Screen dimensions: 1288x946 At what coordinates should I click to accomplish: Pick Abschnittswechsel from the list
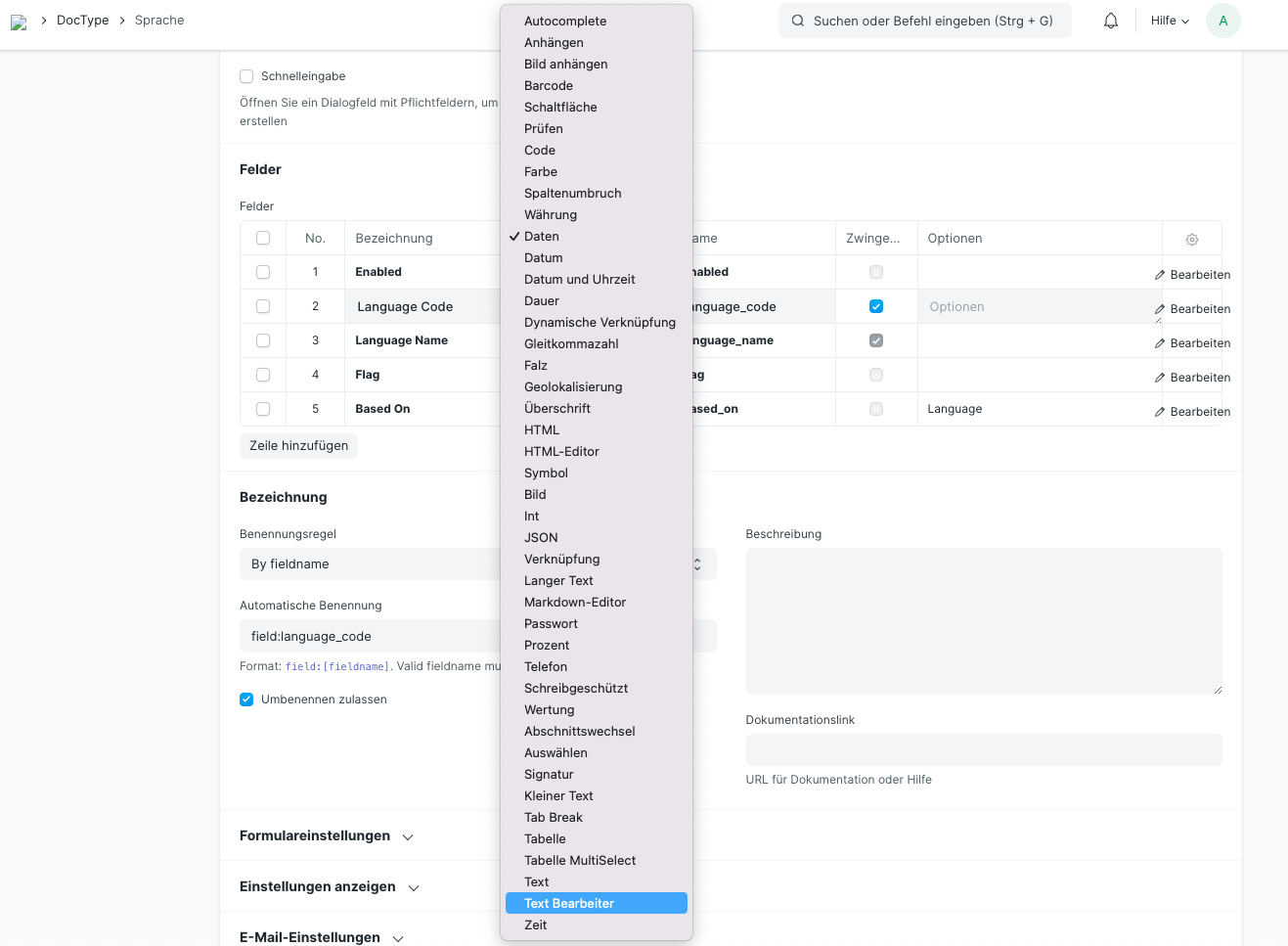tap(597, 732)
